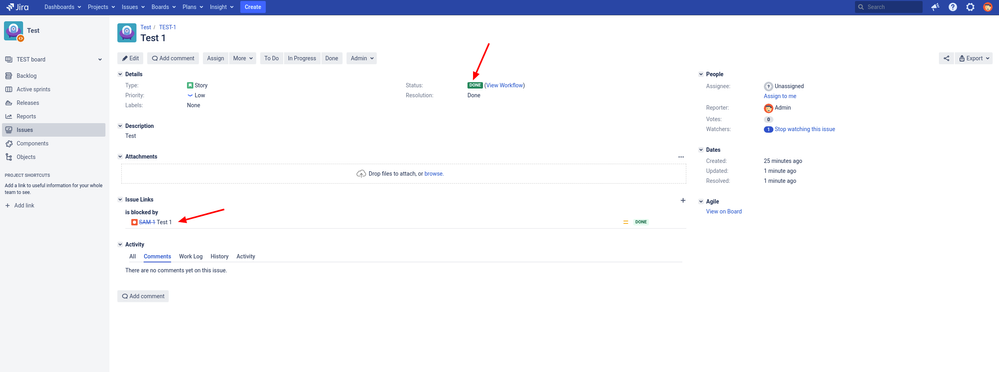Click Add link in project shortcuts
The height and width of the screenshot is (372, 999).
pyautogui.click(x=19, y=206)
